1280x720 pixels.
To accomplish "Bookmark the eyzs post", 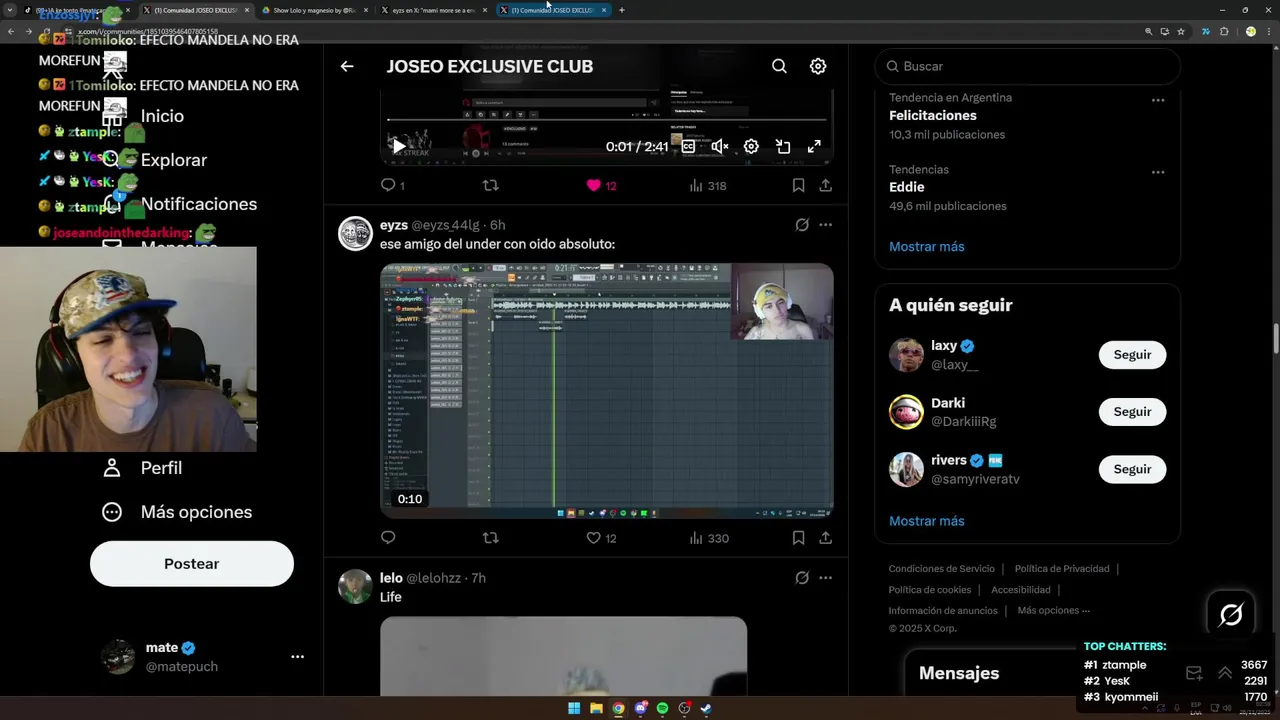I will 798,538.
